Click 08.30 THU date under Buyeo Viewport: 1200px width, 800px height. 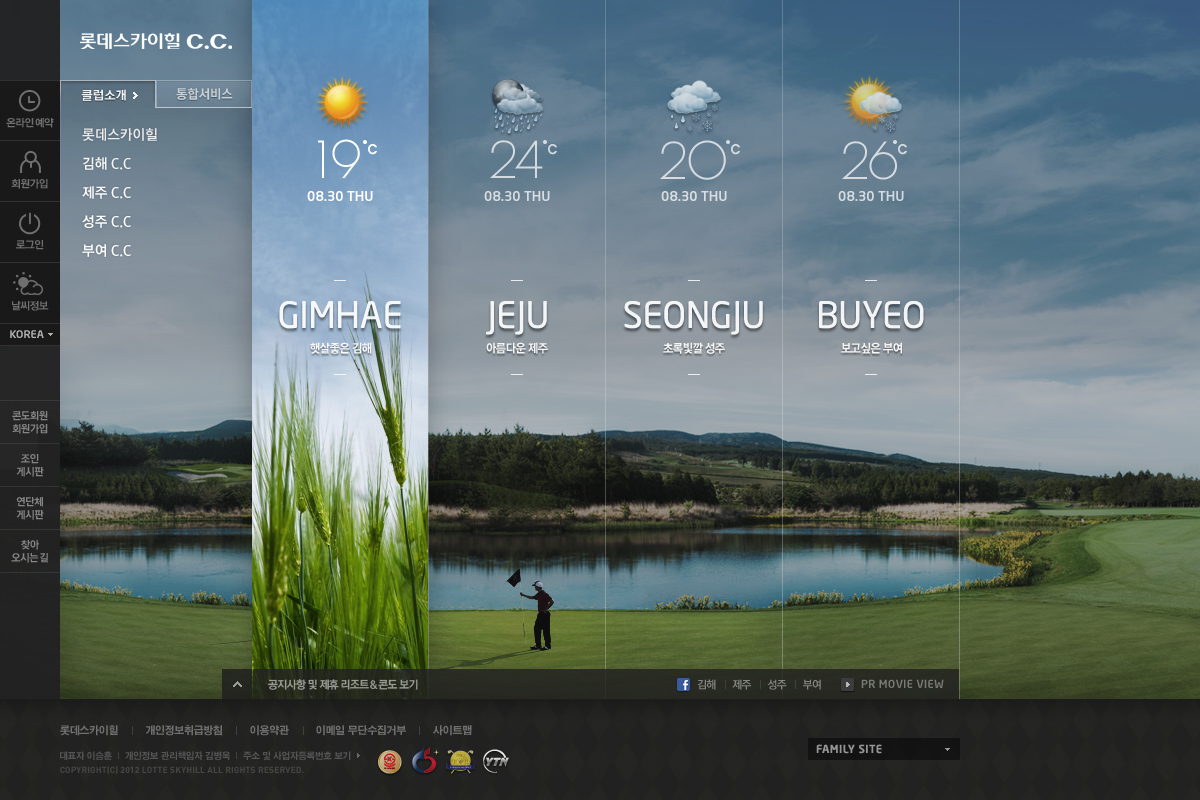(x=871, y=196)
